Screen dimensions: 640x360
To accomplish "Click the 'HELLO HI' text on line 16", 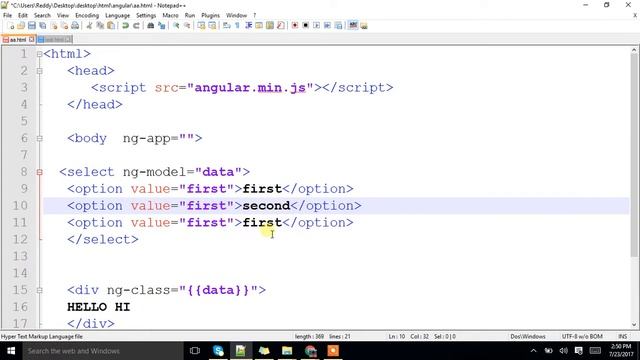I will coord(98,307).
